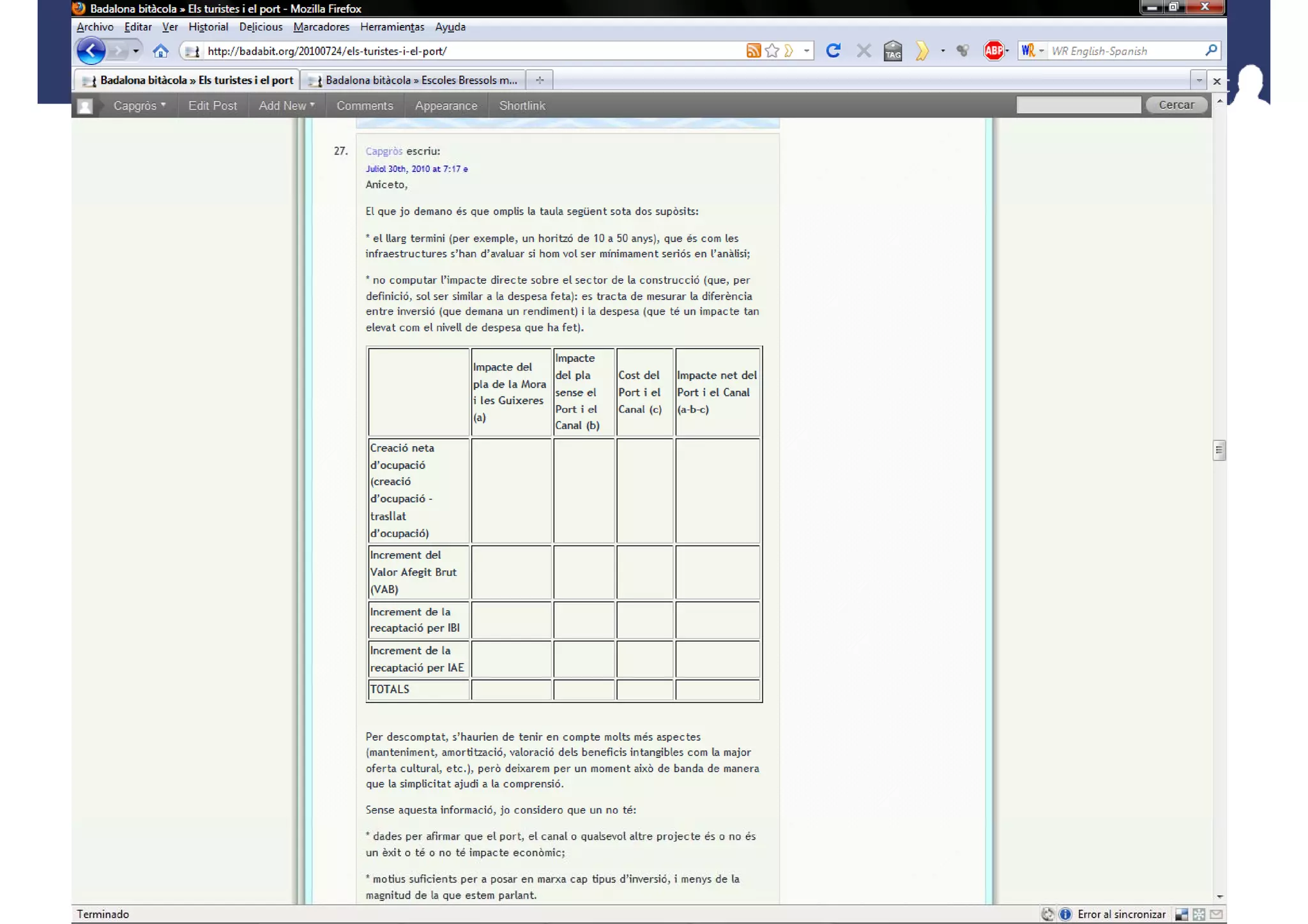Click the forward navigation arrow
Viewport: 1308px width, 924px height.
117,51
